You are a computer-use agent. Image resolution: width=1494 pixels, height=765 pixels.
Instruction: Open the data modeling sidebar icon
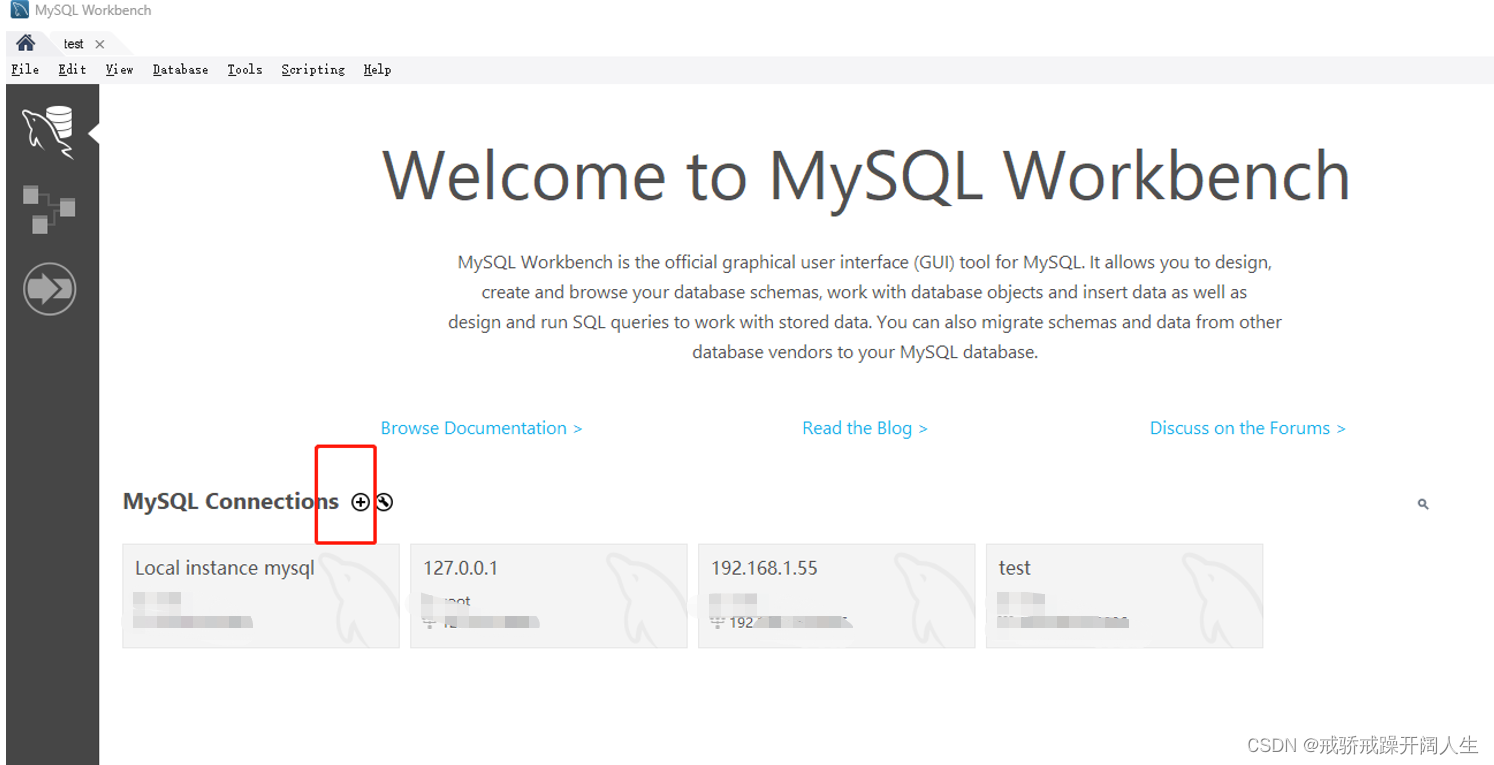coord(49,208)
